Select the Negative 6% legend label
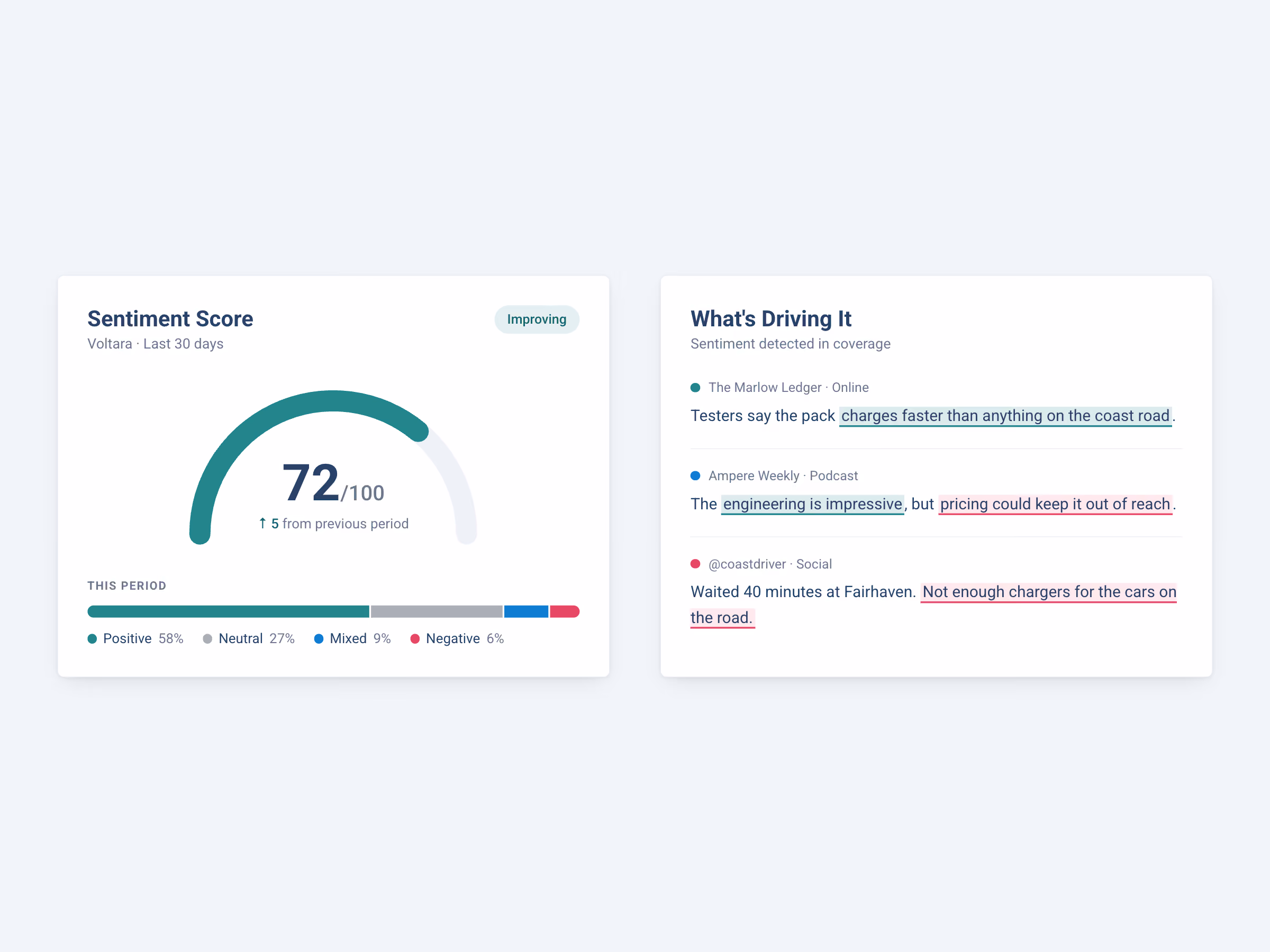 coord(465,639)
